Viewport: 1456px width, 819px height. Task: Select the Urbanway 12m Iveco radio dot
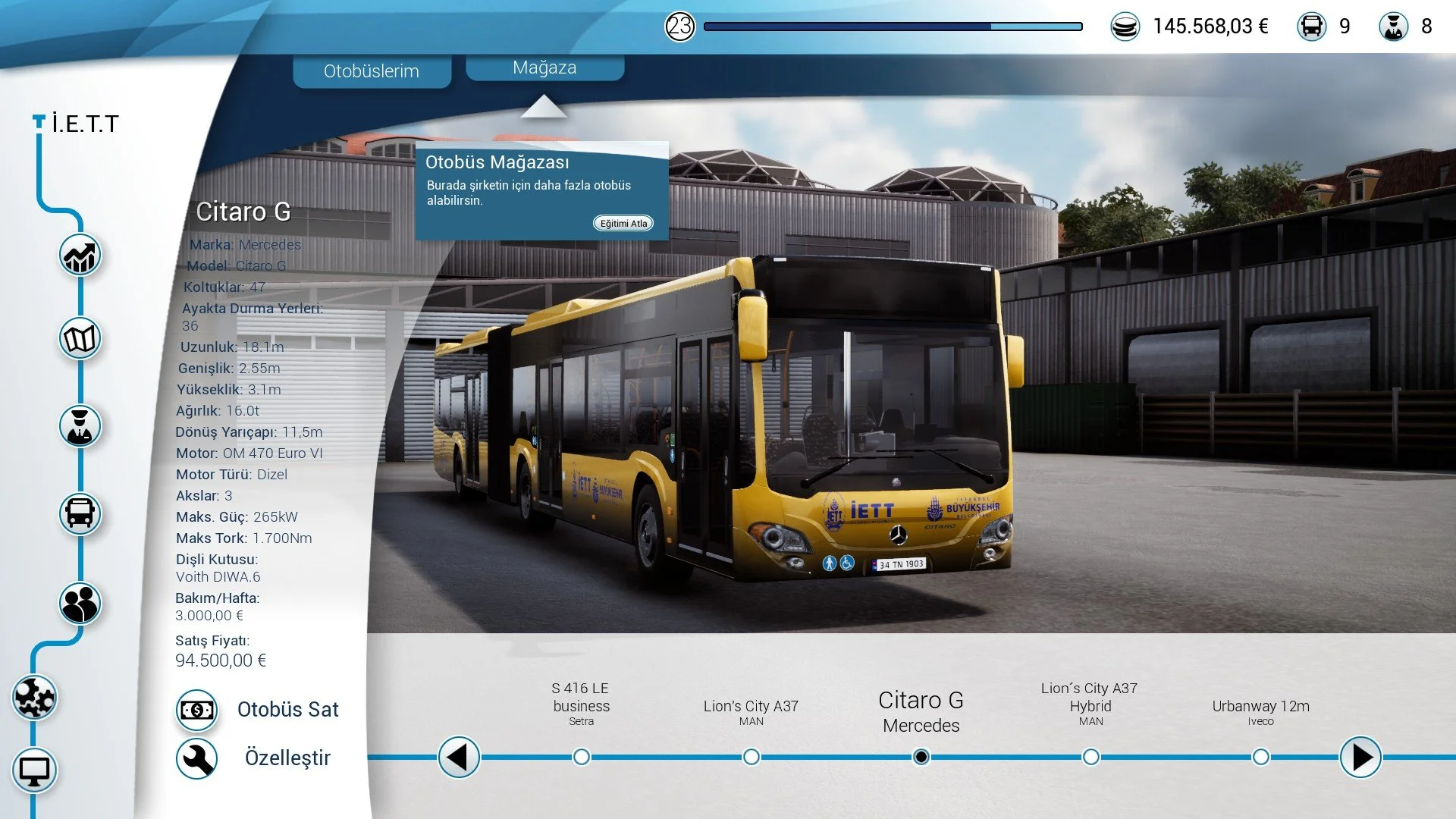click(1260, 757)
